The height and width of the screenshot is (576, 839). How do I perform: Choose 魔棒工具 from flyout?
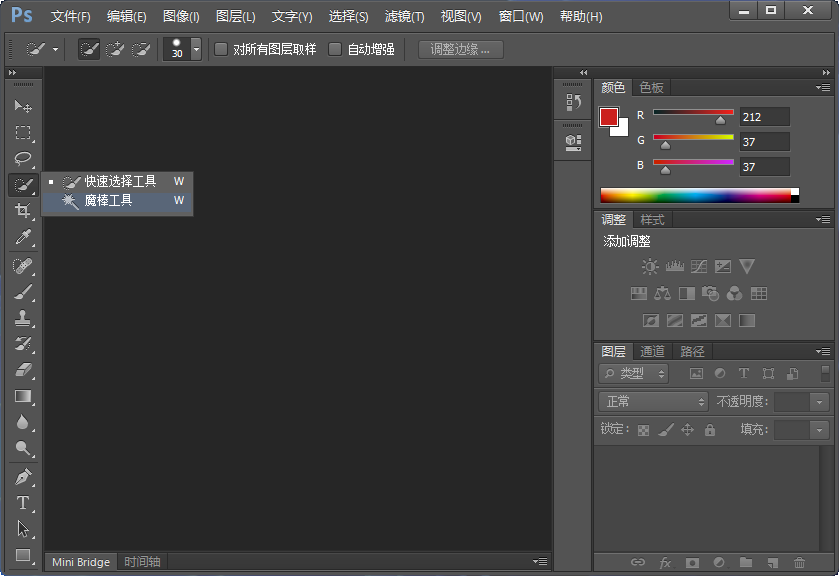pyautogui.click(x=117, y=201)
